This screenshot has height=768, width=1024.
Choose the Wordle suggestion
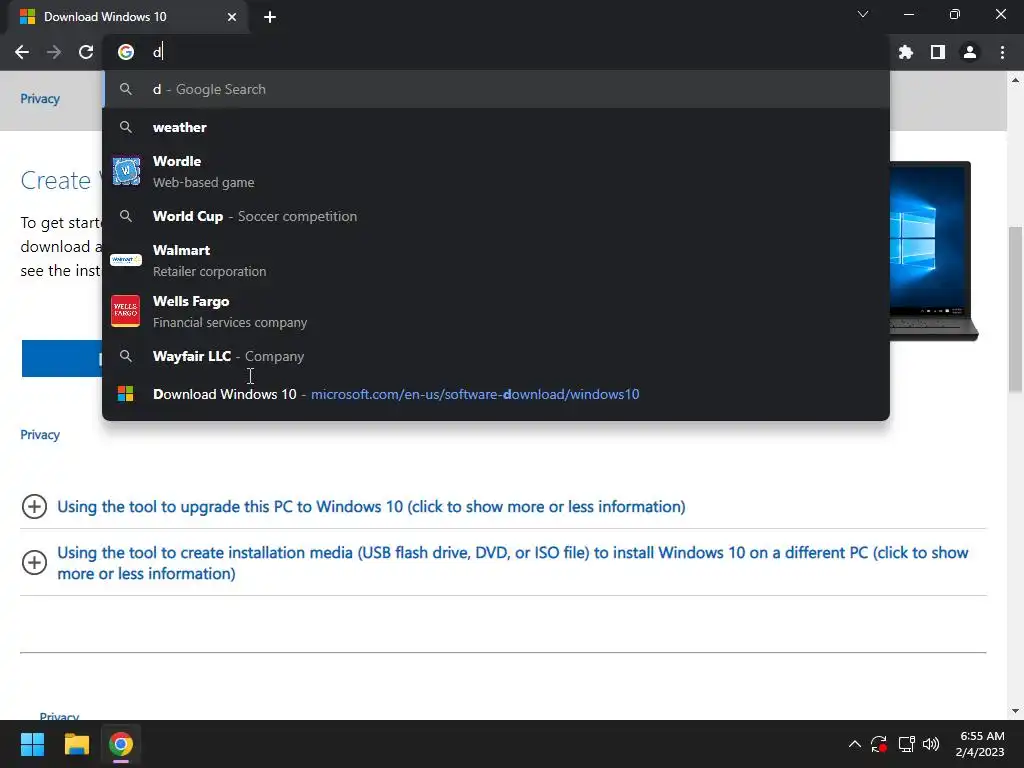[x=496, y=172]
